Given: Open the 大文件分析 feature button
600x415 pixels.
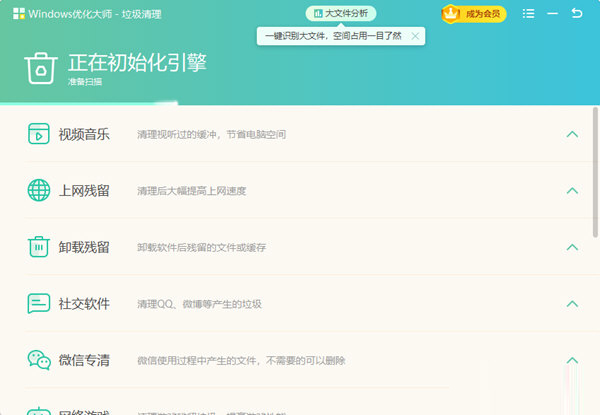Looking at the screenshot, I should point(340,14).
